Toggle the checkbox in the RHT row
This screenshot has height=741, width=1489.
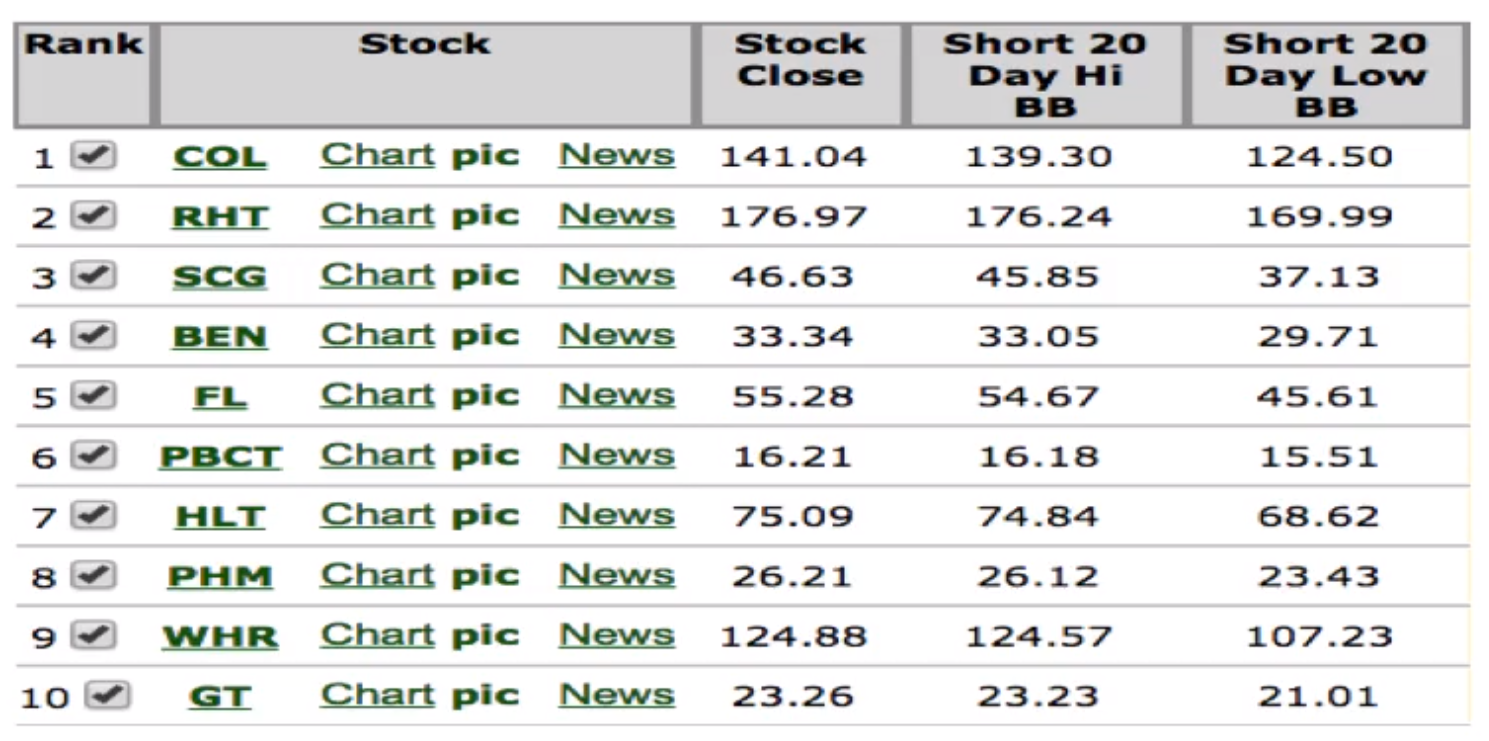tap(93, 216)
